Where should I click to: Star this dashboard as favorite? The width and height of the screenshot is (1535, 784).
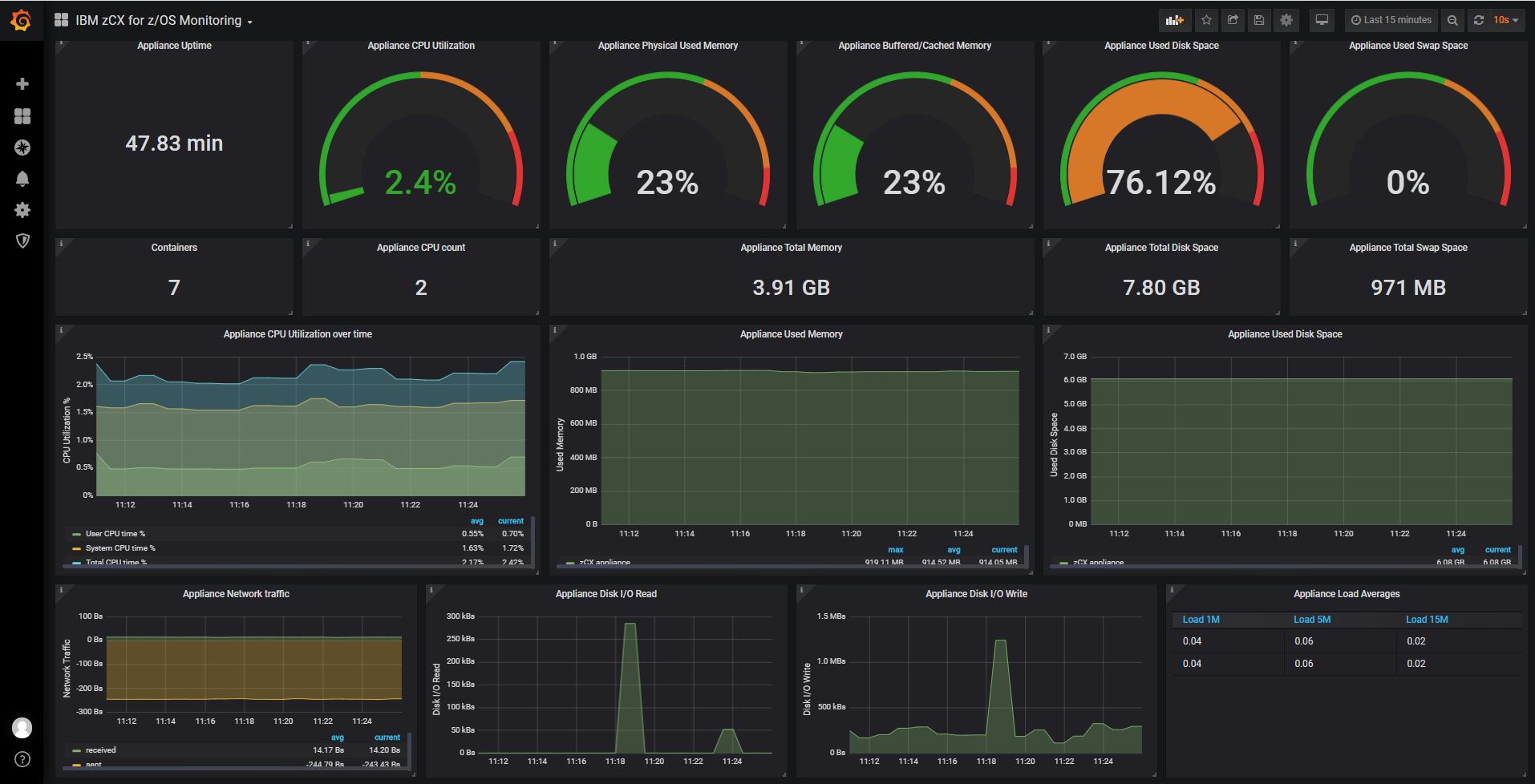1206,20
